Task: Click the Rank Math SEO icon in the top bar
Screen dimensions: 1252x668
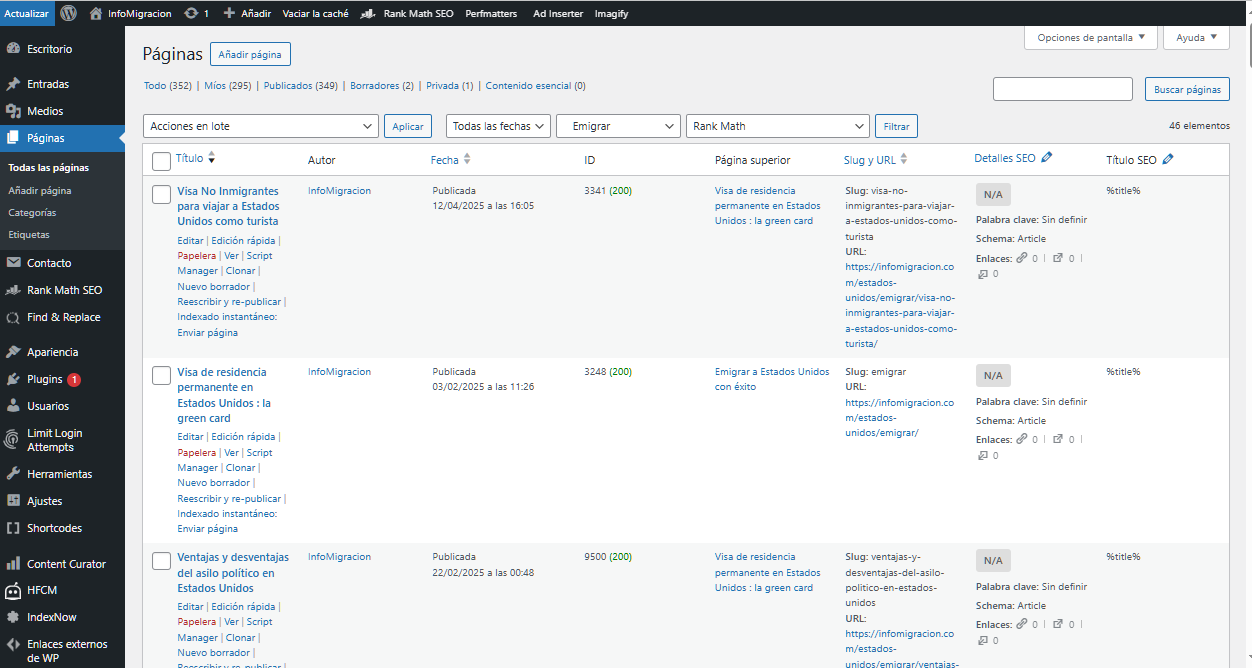Action: [x=368, y=14]
